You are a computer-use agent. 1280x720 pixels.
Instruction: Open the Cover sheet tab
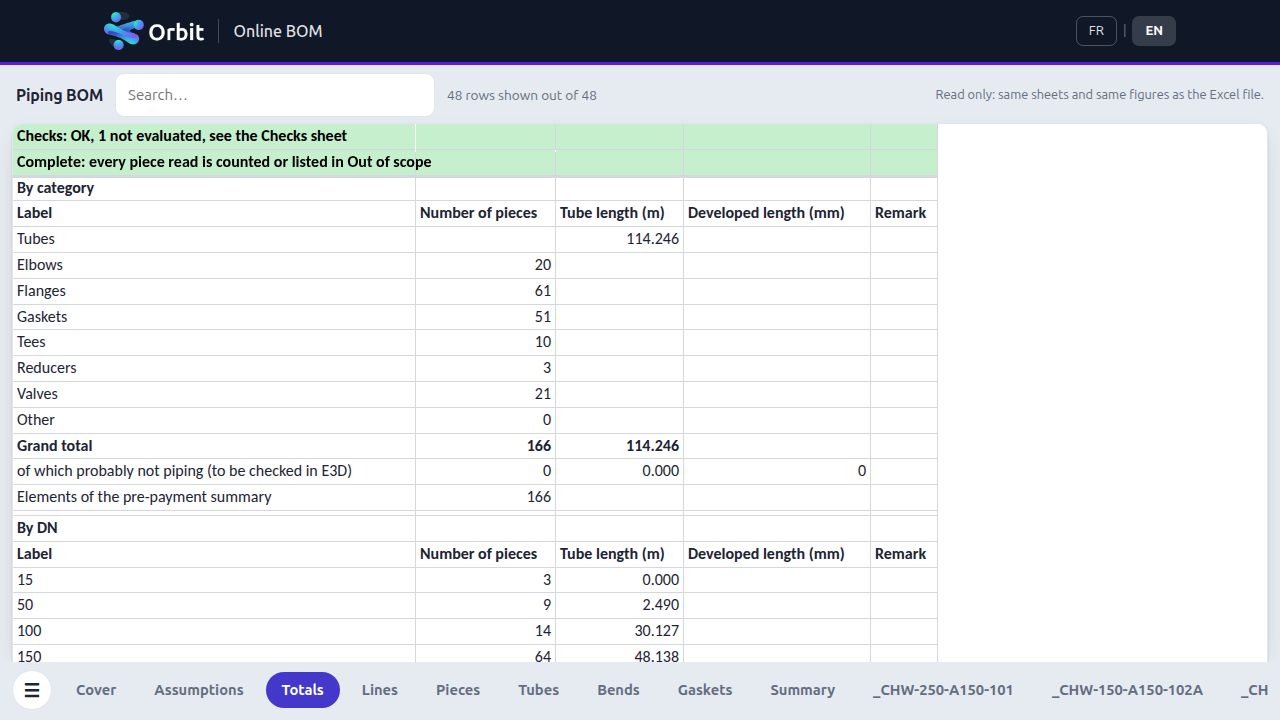pyautogui.click(x=96, y=690)
